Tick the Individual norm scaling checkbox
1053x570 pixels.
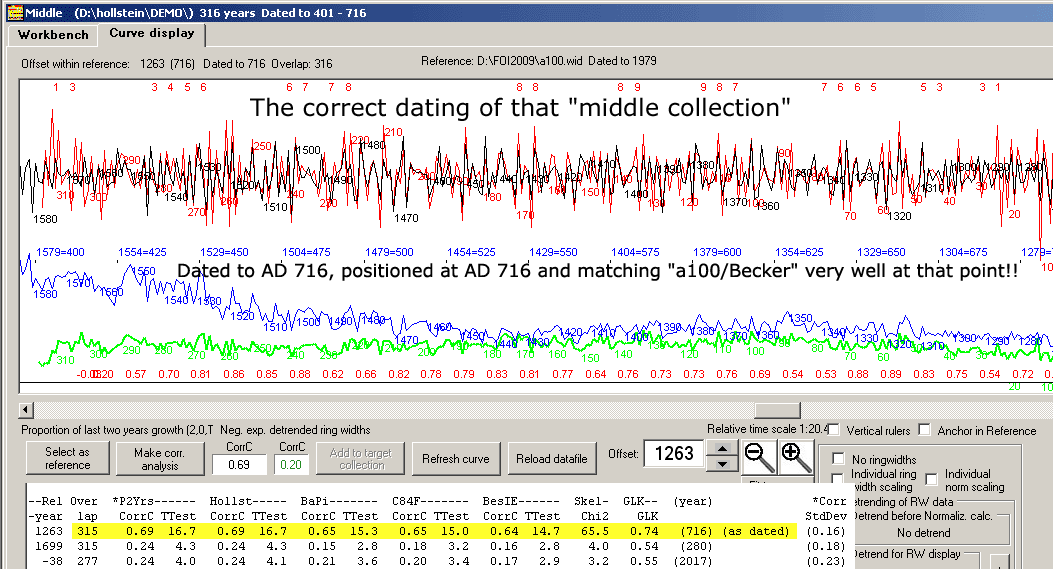[931, 479]
